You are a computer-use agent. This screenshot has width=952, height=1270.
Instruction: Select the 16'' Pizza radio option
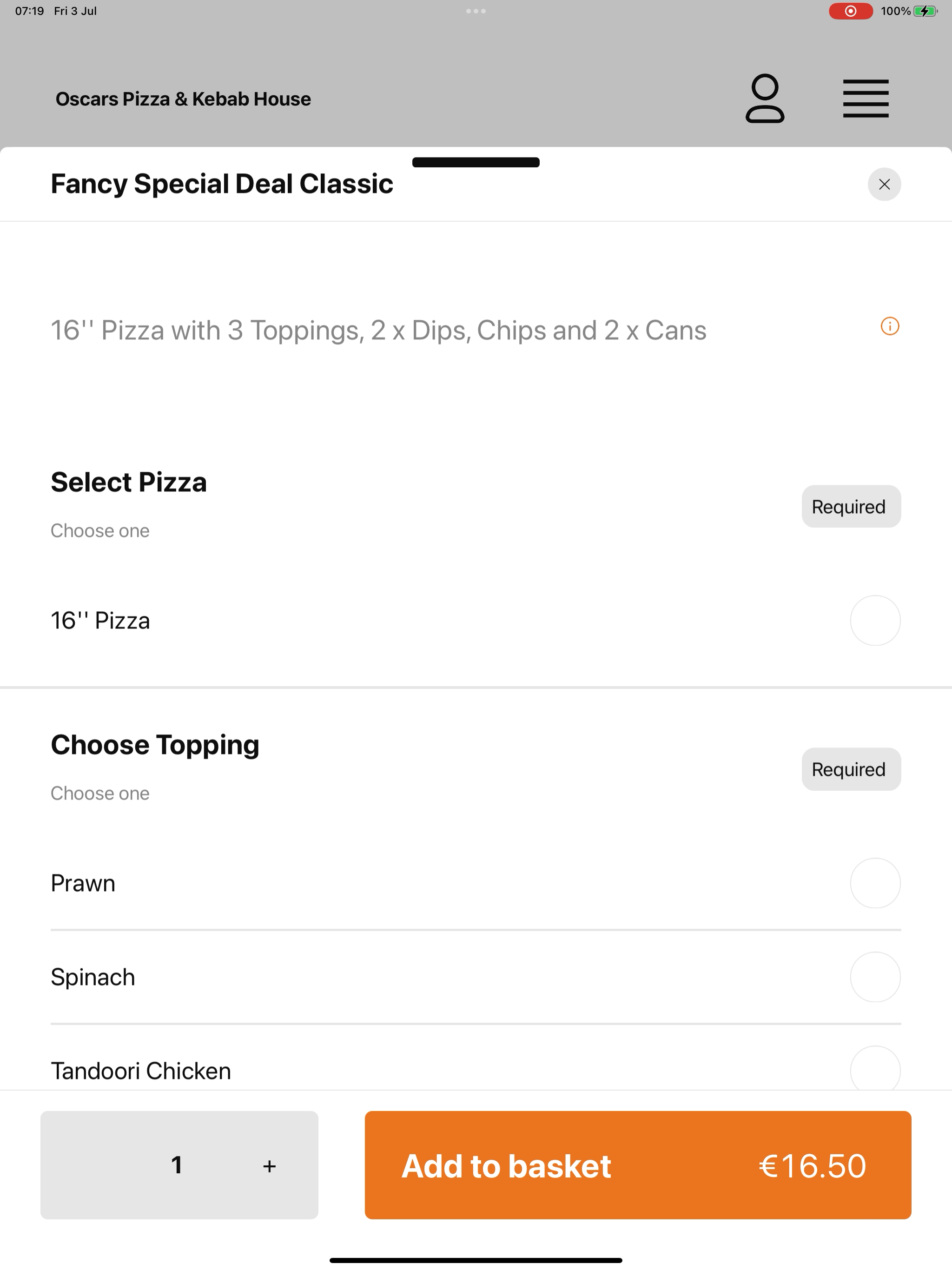874,621
